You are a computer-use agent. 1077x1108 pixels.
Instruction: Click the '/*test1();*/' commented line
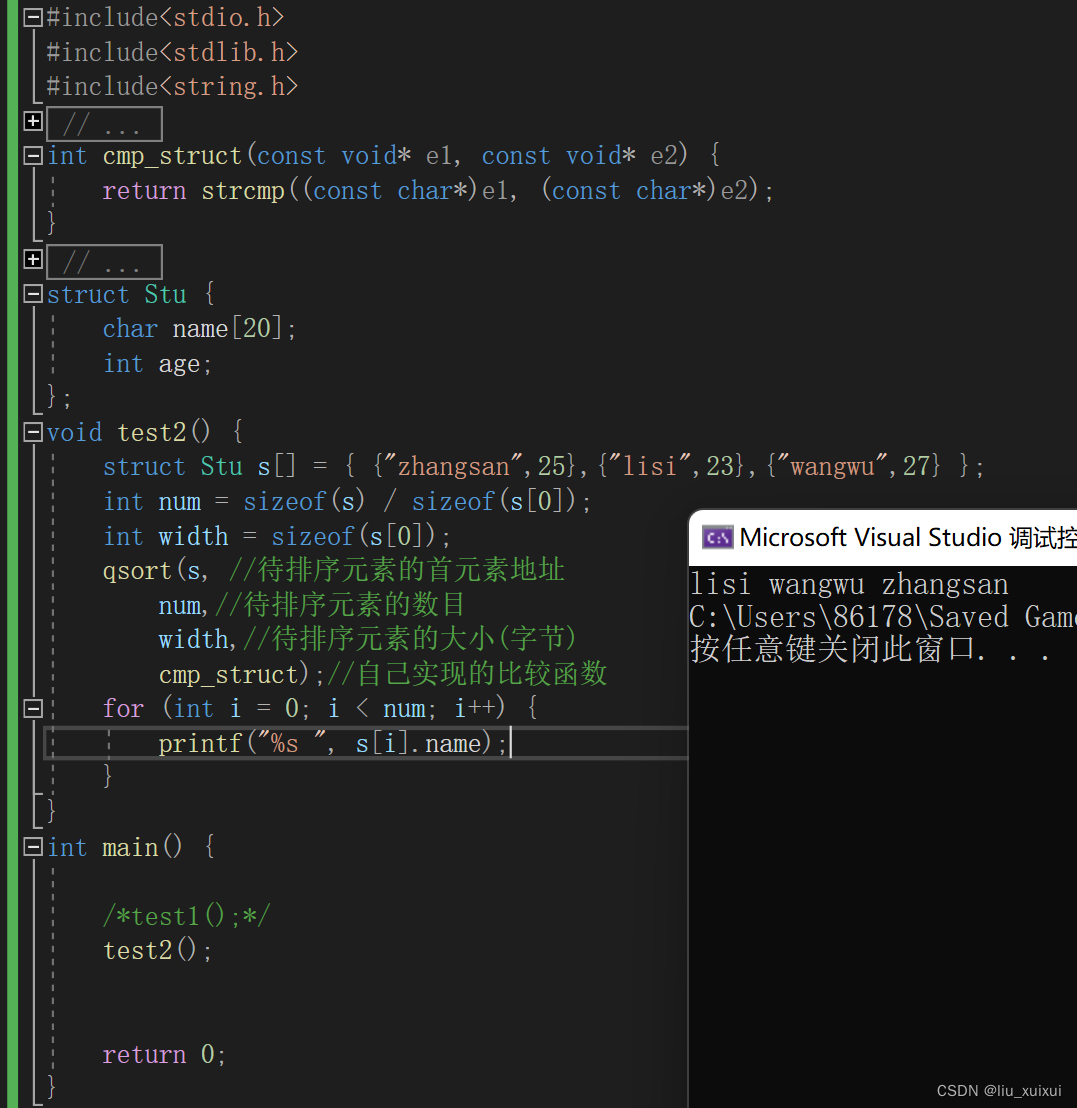click(187, 917)
